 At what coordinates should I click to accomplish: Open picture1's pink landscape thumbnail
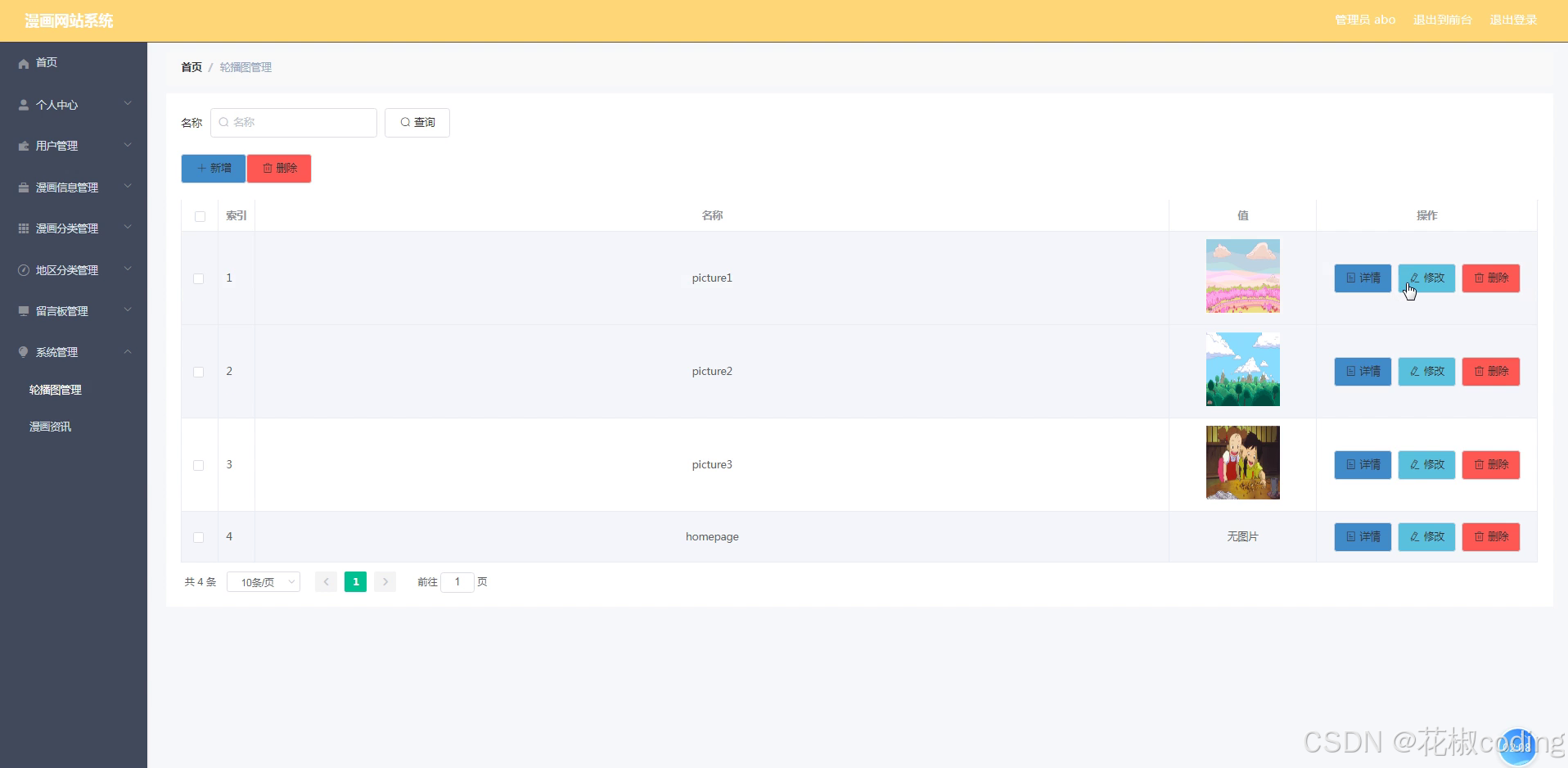[1242, 276]
